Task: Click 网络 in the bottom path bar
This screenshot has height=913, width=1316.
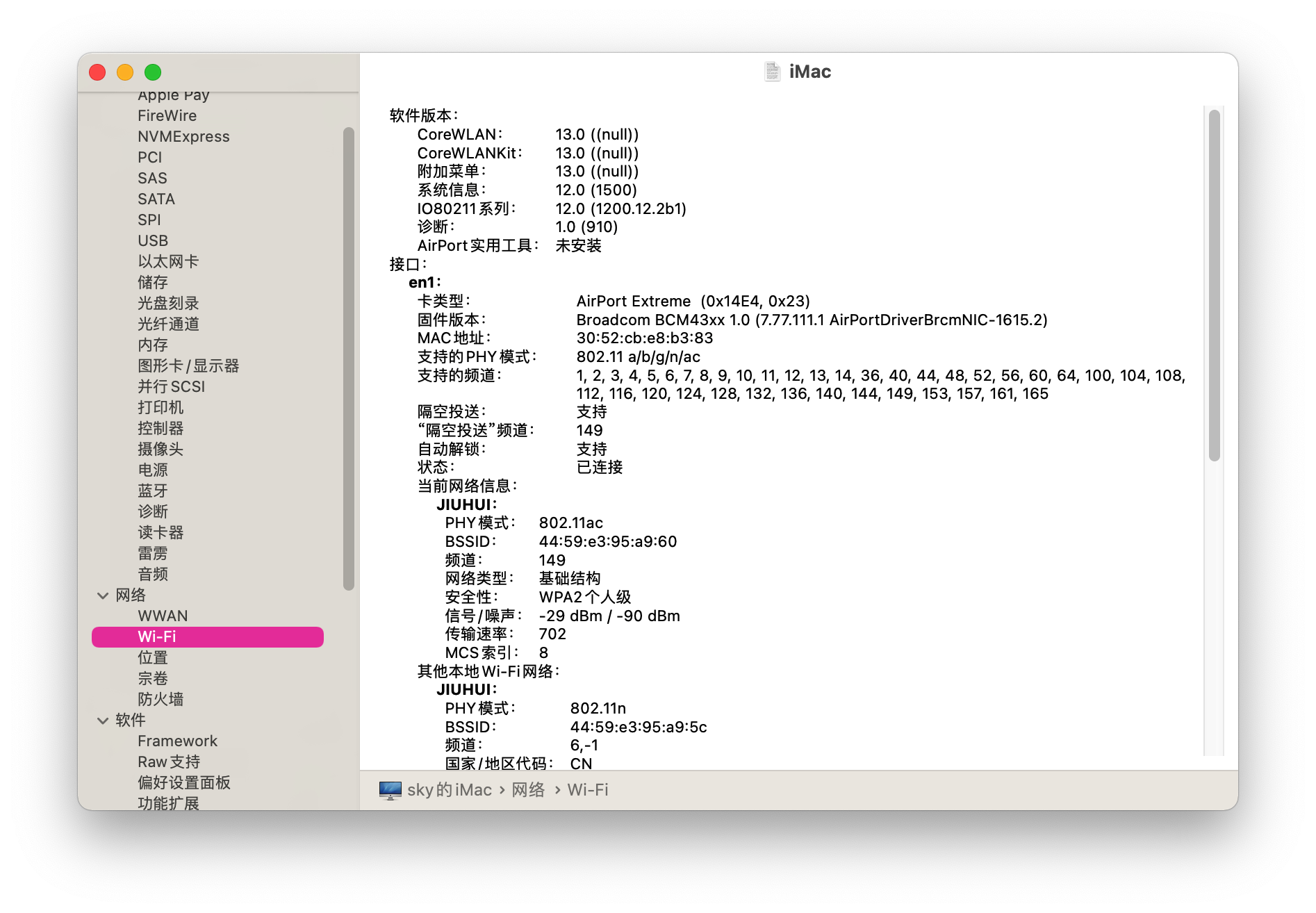Action: (x=528, y=790)
